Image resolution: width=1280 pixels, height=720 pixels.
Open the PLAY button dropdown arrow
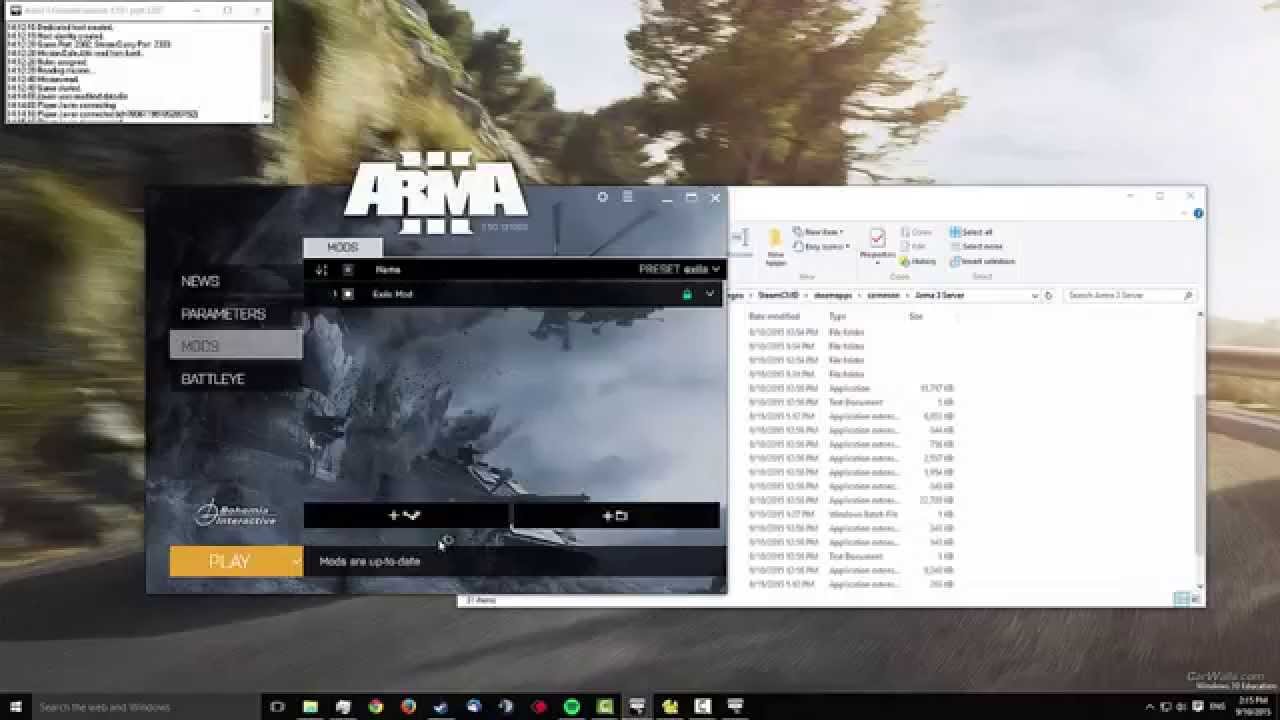296,561
